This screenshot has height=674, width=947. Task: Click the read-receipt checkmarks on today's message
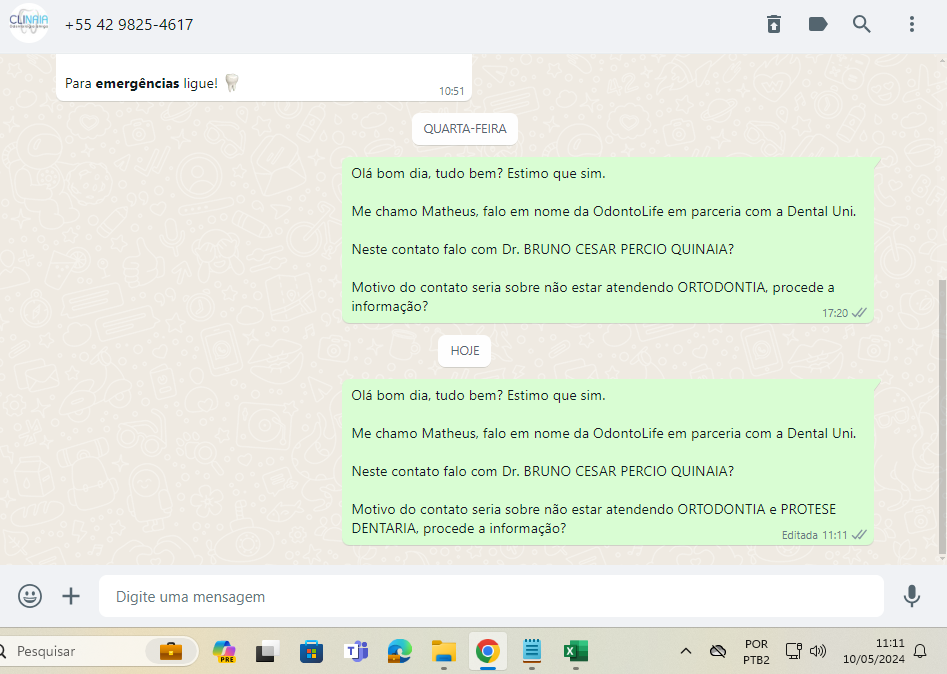tap(859, 535)
